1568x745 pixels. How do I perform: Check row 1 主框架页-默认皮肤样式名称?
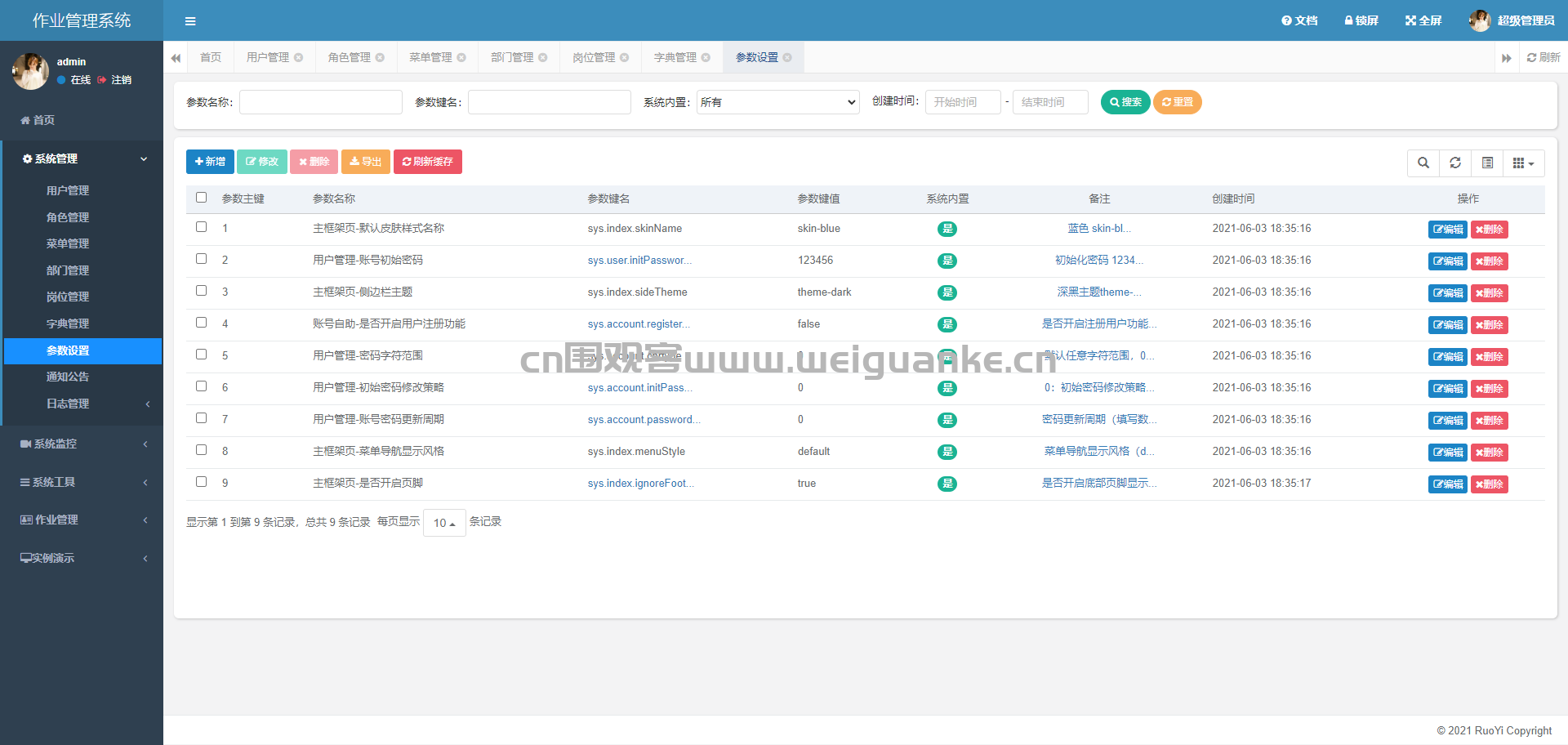[202, 227]
